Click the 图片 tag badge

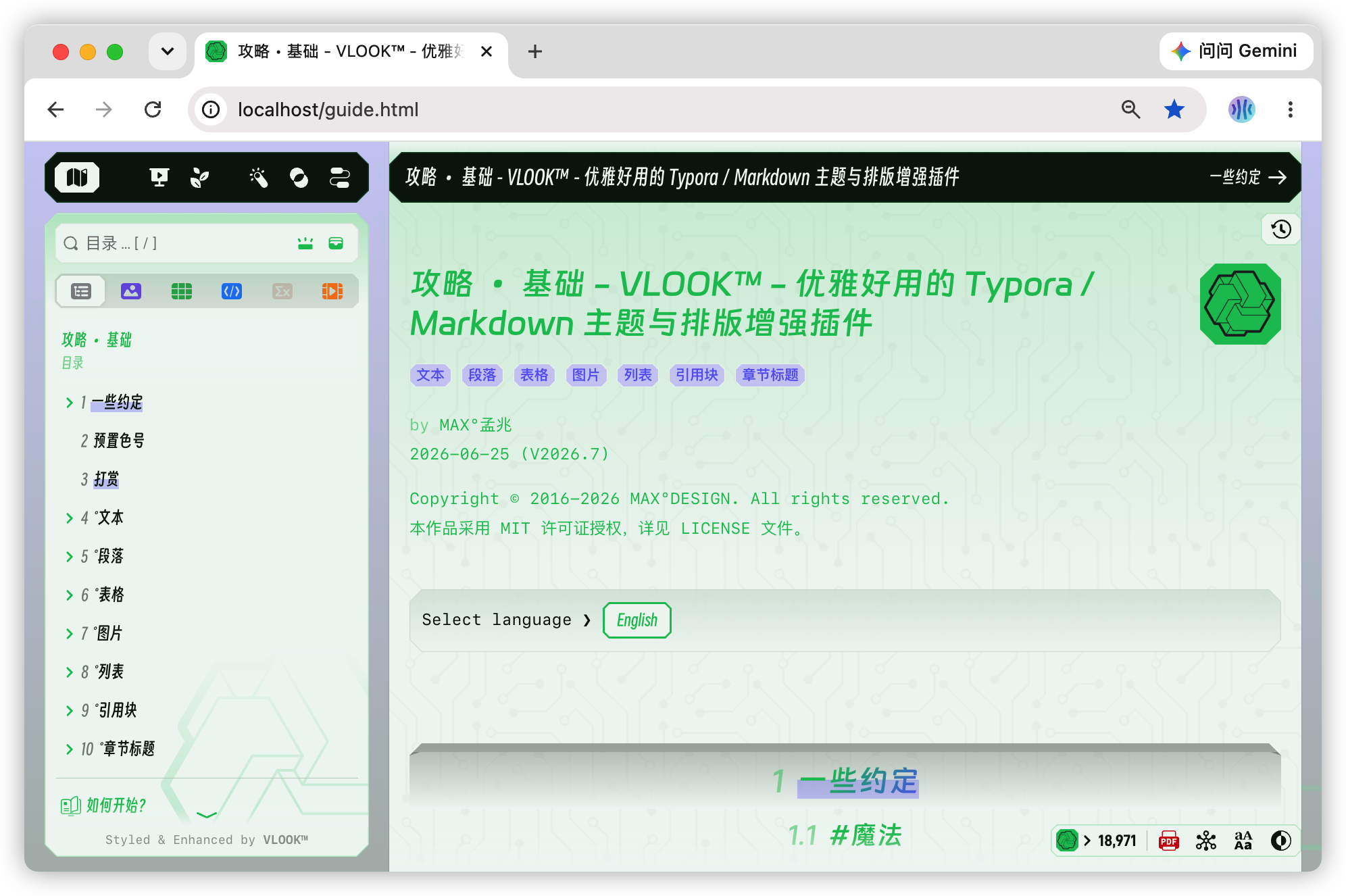pyautogui.click(x=586, y=375)
